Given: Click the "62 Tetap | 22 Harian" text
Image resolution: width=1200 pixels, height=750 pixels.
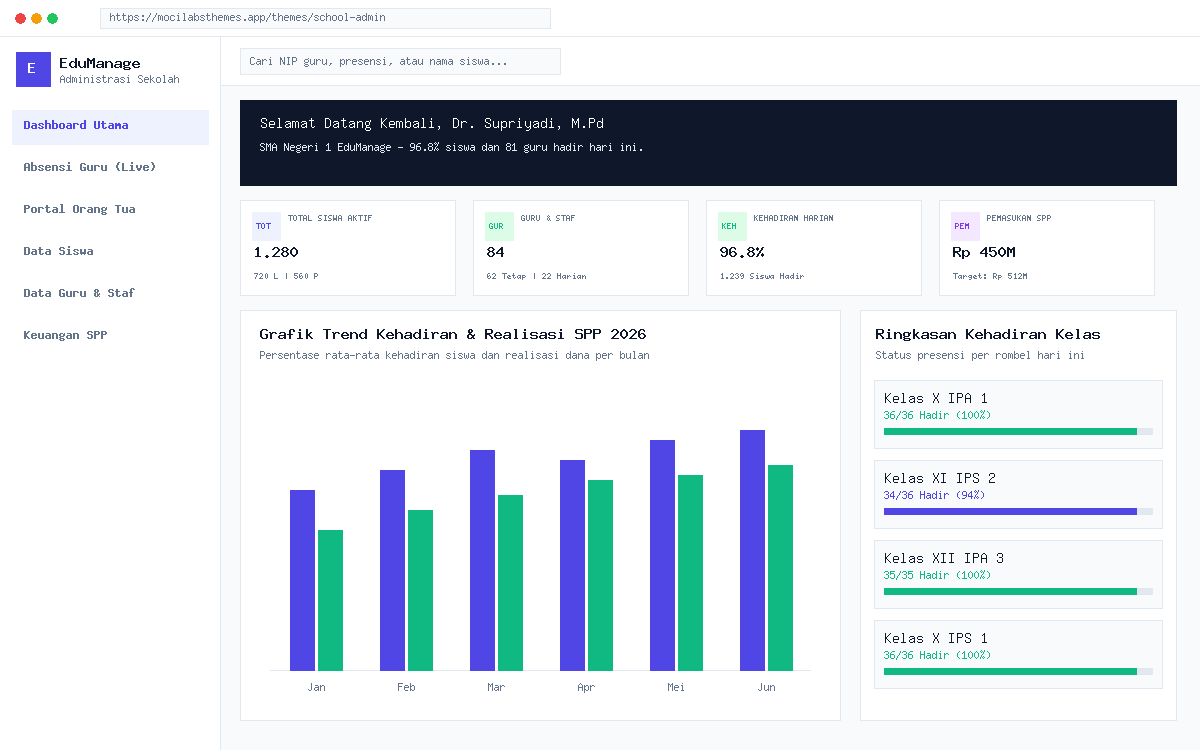Looking at the screenshot, I should click(x=536, y=276).
